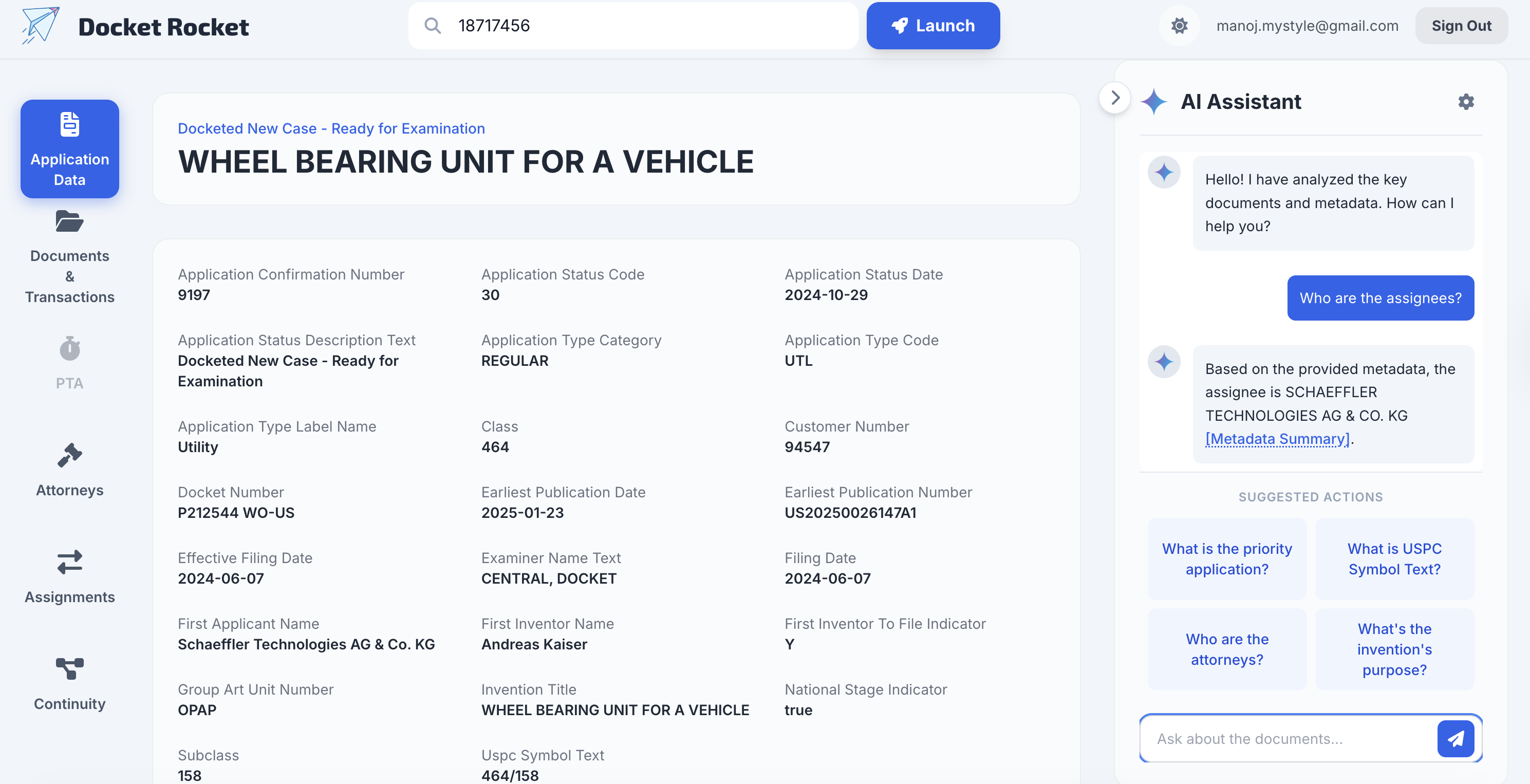
Task: Open the Application Data section
Action: point(69,149)
